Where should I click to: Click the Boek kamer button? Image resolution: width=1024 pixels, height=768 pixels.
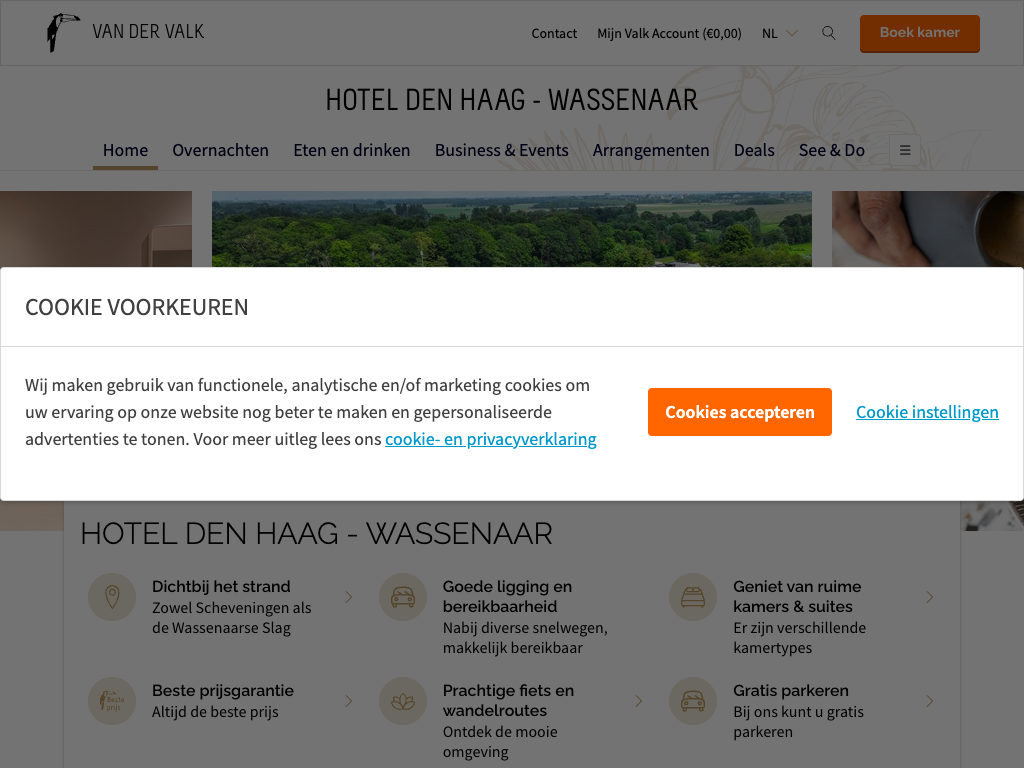point(920,33)
